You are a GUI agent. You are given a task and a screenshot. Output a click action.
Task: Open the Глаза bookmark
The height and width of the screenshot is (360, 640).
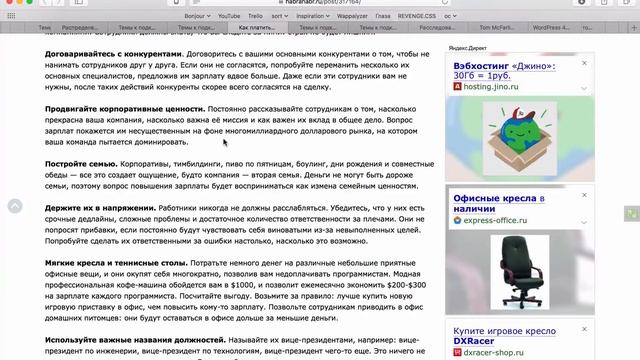[x=382, y=16]
